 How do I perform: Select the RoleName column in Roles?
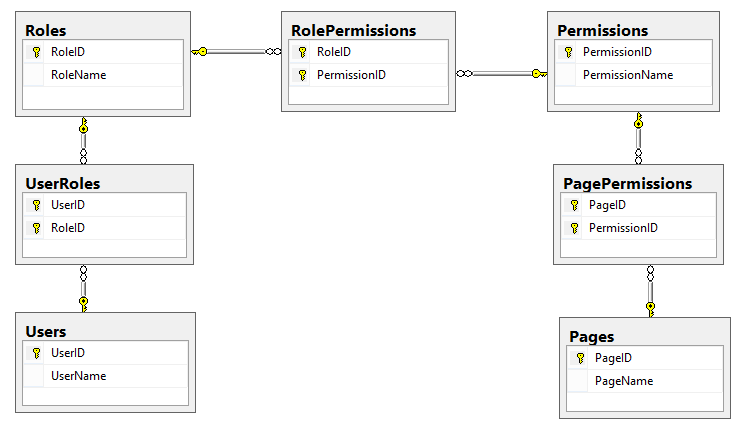[78, 75]
